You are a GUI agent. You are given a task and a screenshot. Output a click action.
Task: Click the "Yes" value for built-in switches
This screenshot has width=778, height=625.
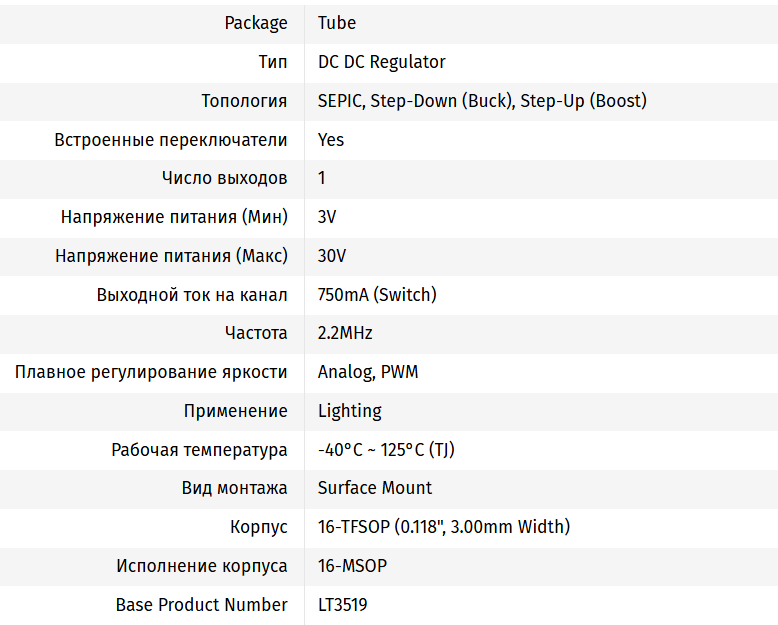tap(331, 140)
